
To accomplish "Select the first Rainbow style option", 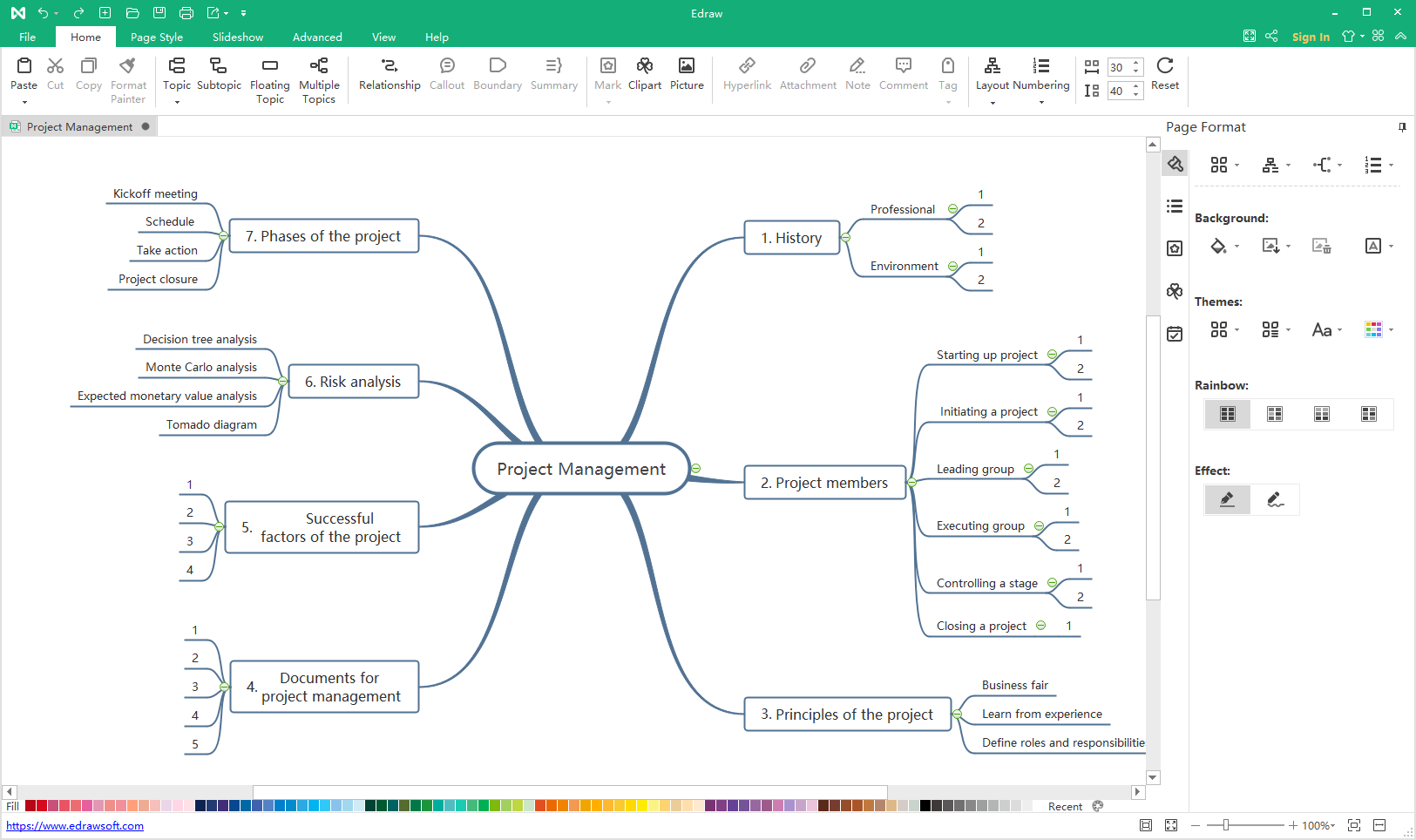I will coord(1228,414).
